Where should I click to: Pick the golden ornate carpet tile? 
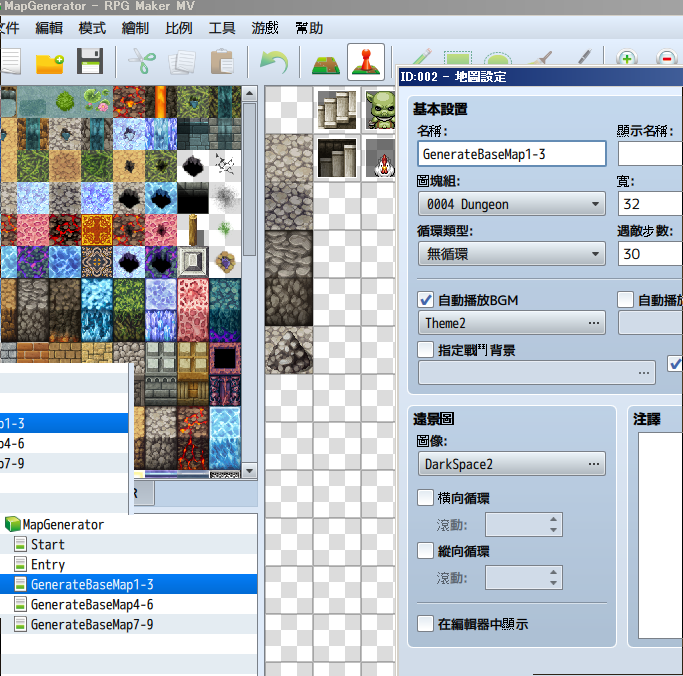(97, 230)
